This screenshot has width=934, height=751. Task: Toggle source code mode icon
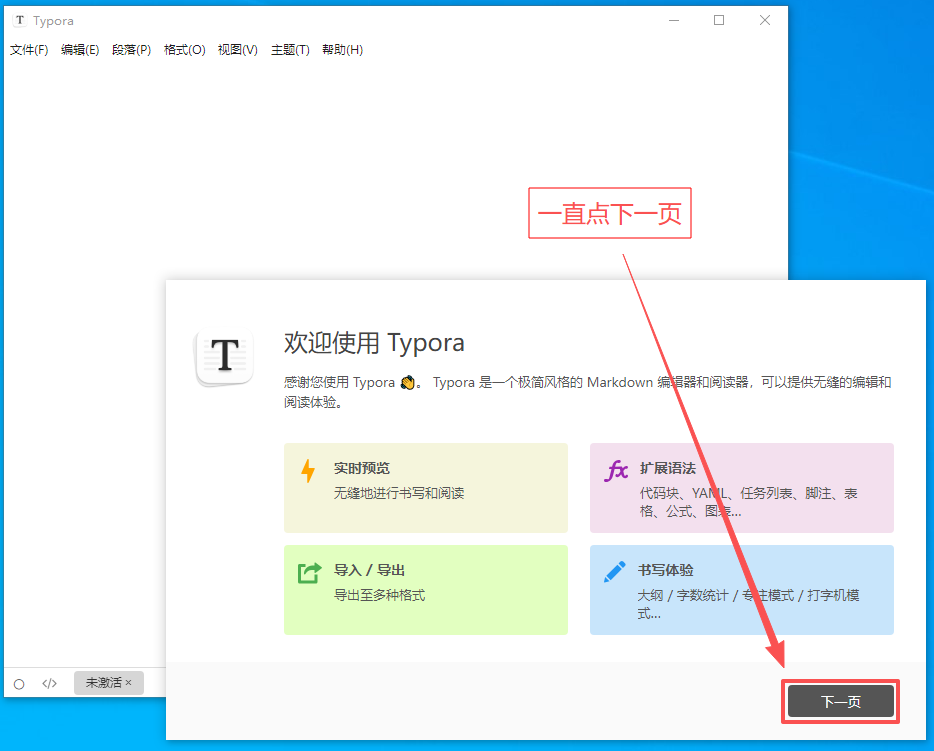click(49, 683)
